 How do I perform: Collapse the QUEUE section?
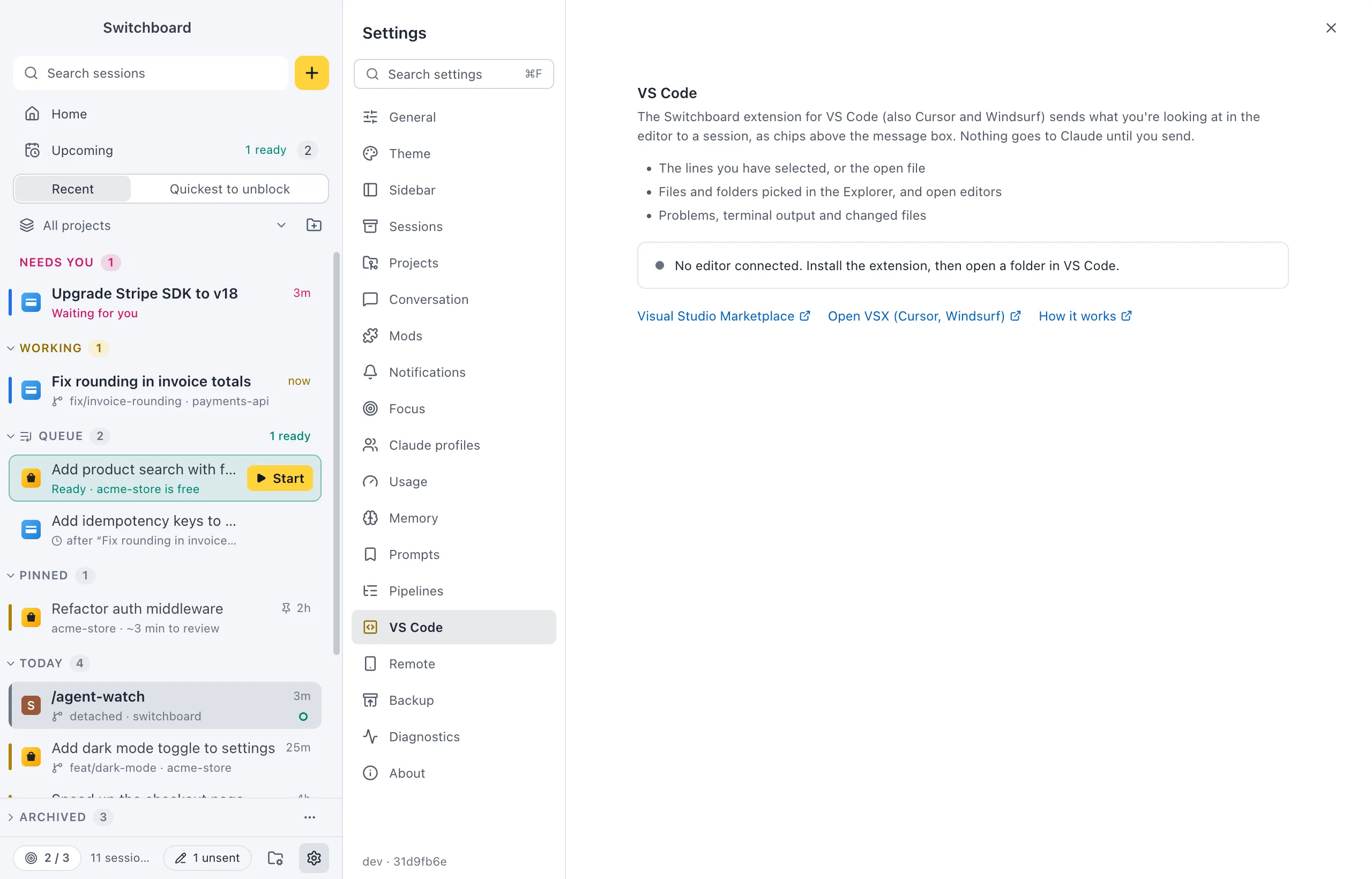point(10,436)
